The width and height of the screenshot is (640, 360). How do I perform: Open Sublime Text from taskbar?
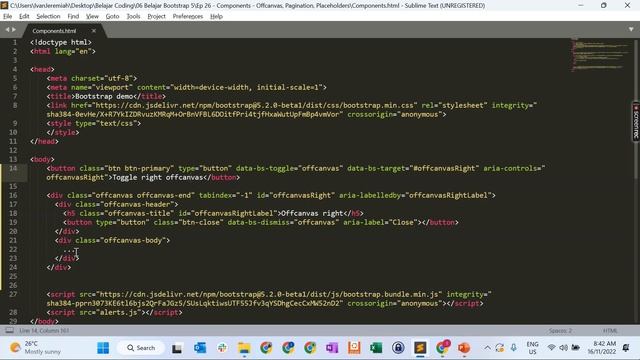coord(420,348)
